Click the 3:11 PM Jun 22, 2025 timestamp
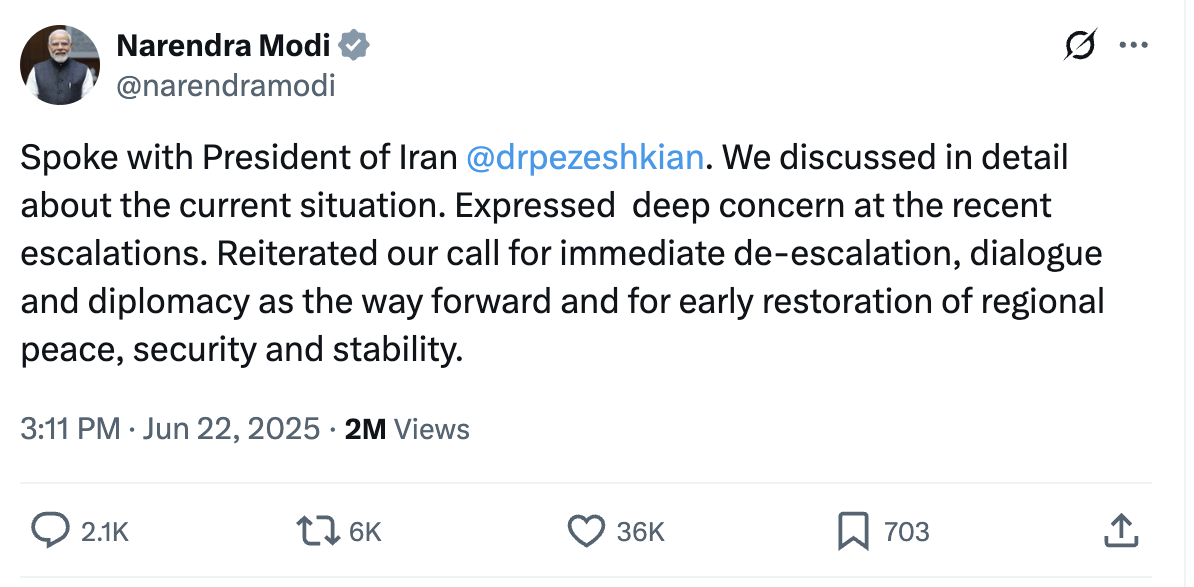 click(171, 429)
